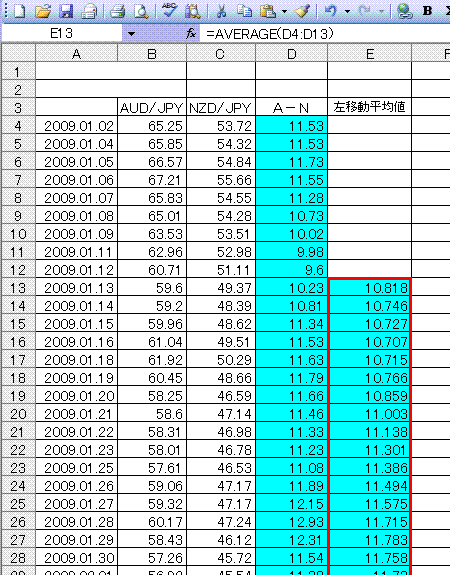The image size is (450, 575).
Task: Apply the Format Painter brush
Action: (x=303, y=11)
